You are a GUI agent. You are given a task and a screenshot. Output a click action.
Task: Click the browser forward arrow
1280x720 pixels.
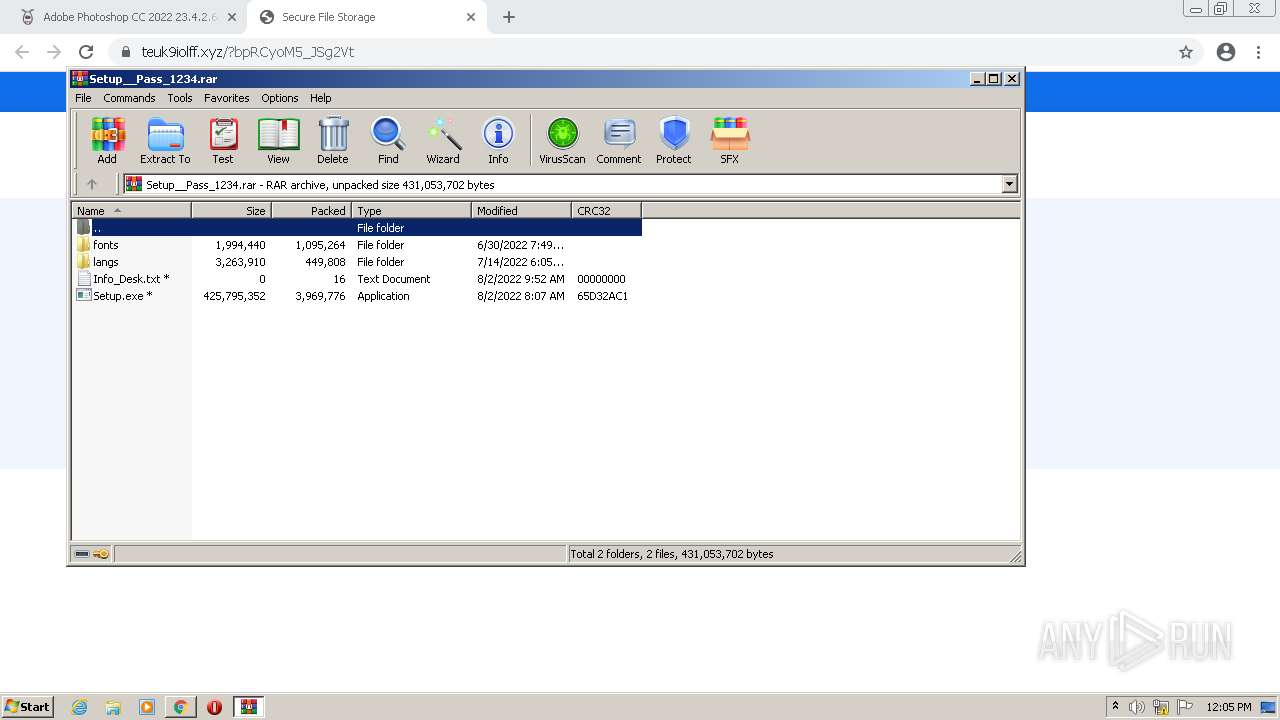pos(54,52)
